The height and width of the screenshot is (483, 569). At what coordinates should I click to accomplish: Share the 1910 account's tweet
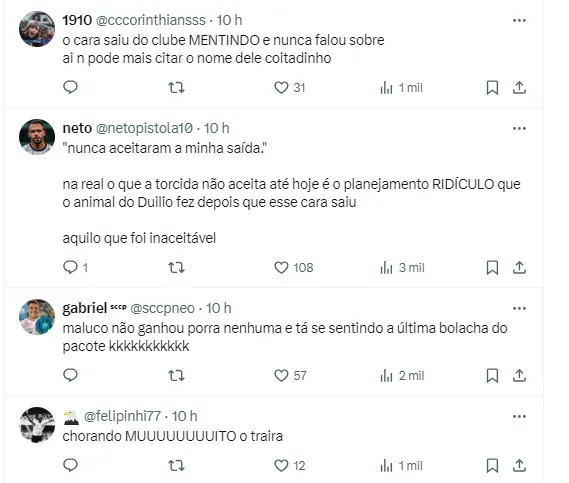(x=519, y=88)
